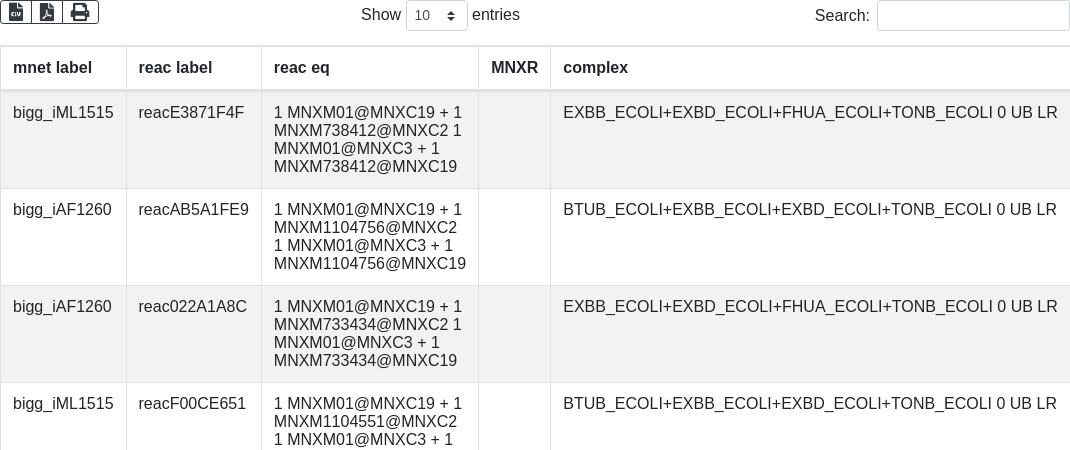1070x450 pixels.
Task: Export the table as PDF
Action: click(x=47, y=12)
